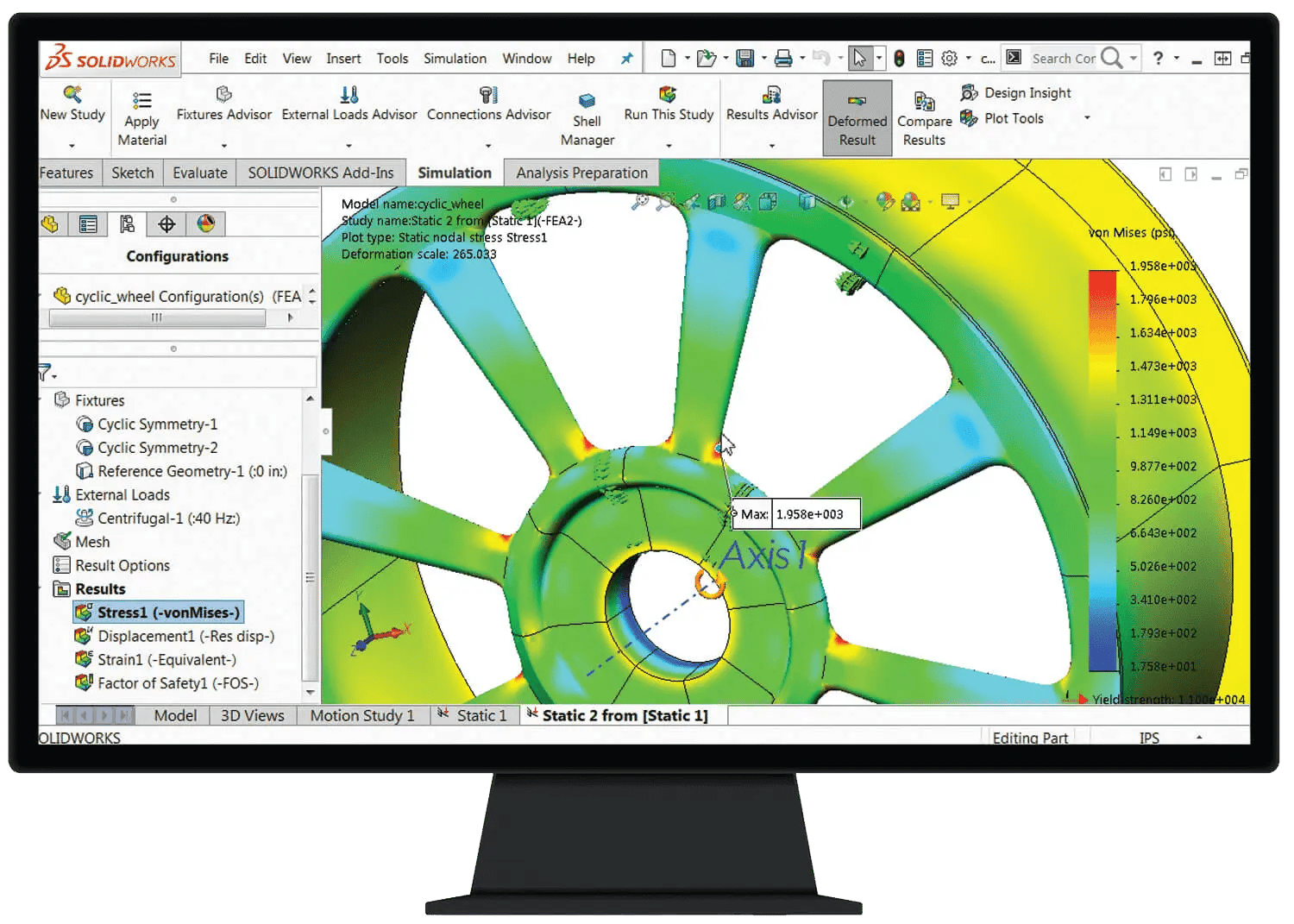
Task: Select the Mesh tree item
Action: click(x=82, y=542)
